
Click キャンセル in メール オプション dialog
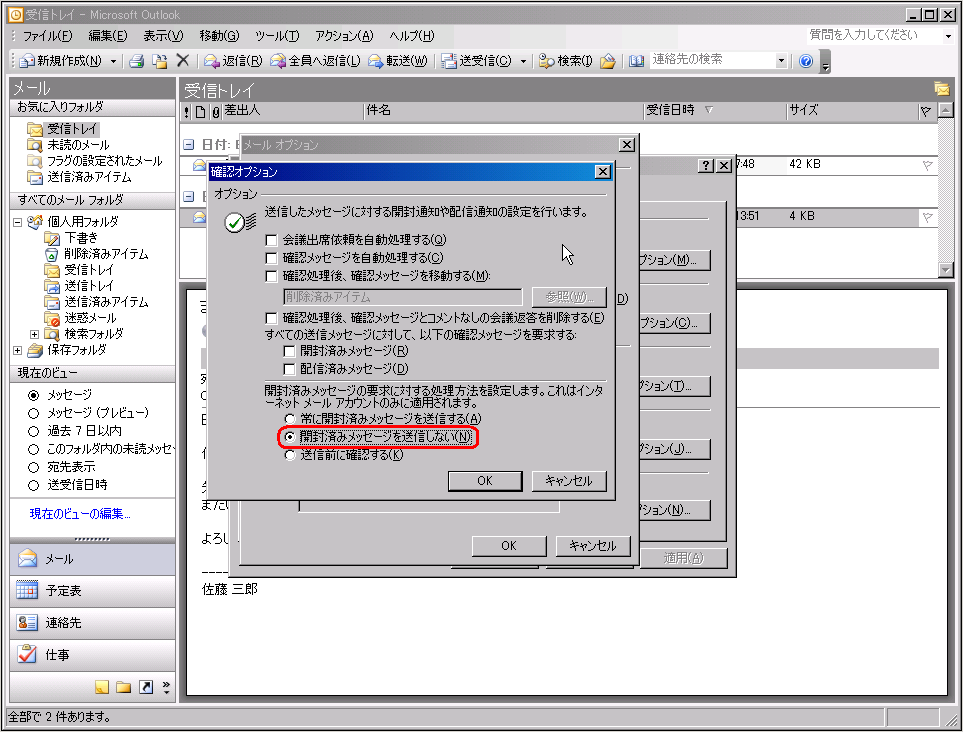(x=593, y=546)
